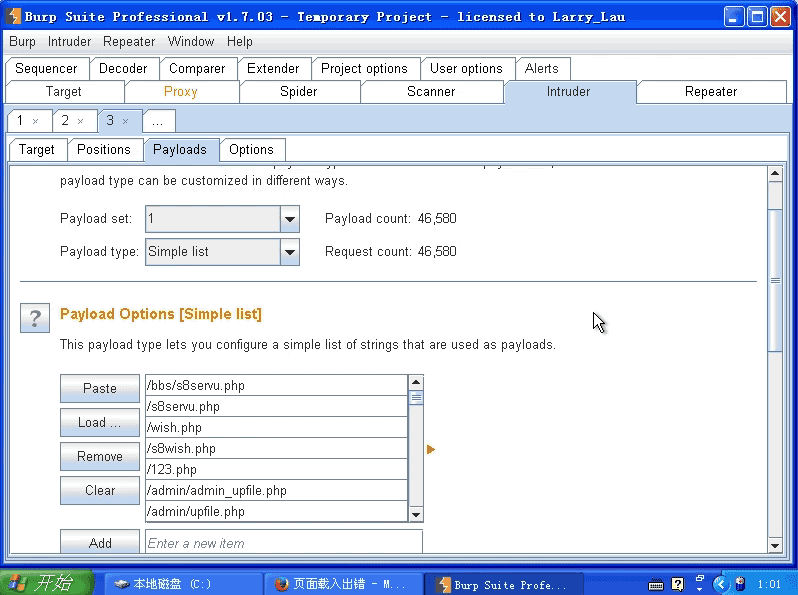Screen dimensions: 798x595
Task: Open the Repeater menu
Action: (x=129, y=42)
